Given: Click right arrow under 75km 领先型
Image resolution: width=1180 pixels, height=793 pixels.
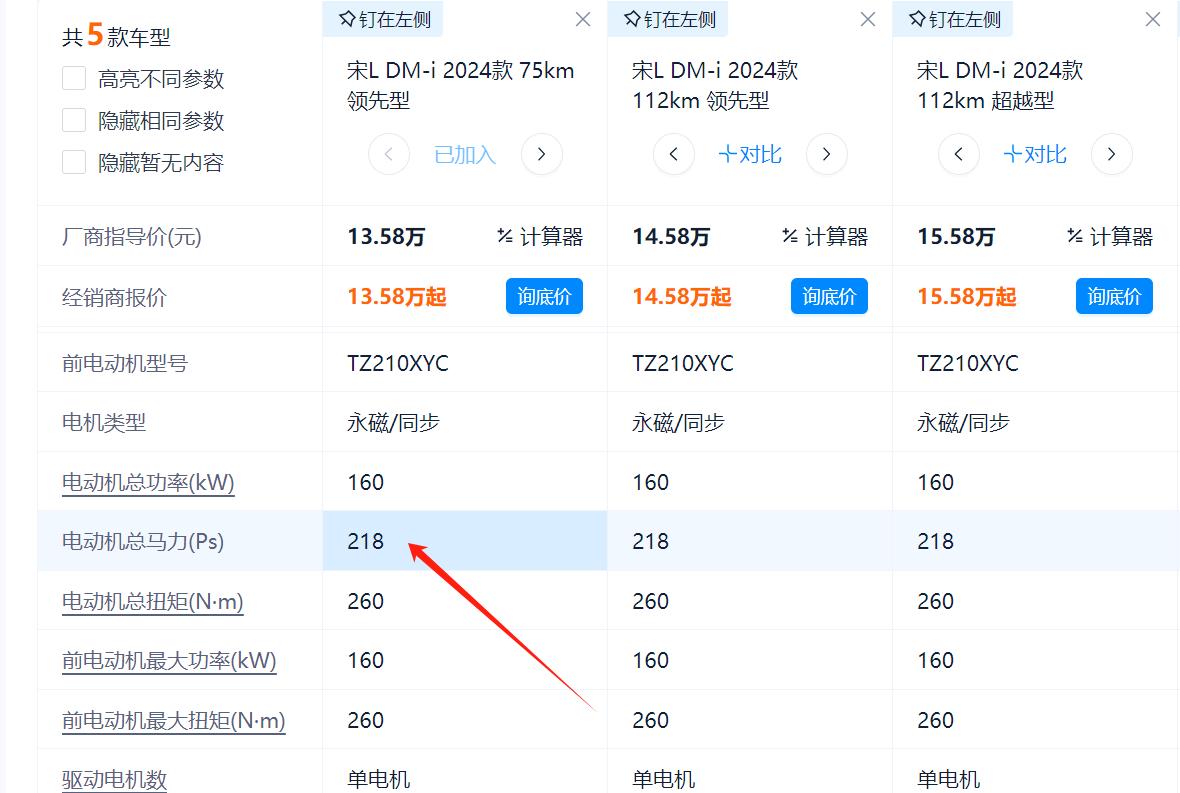Looking at the screenshot, I should (542, 154).
